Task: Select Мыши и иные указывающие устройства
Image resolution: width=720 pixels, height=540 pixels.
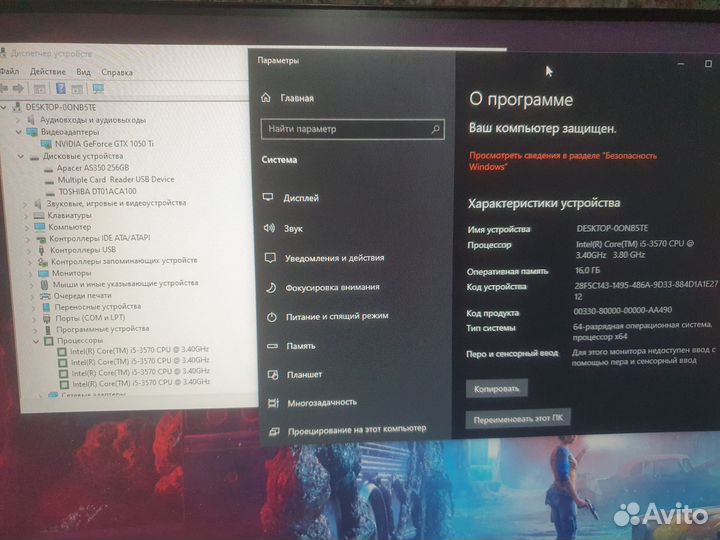Action: point(125,284)
